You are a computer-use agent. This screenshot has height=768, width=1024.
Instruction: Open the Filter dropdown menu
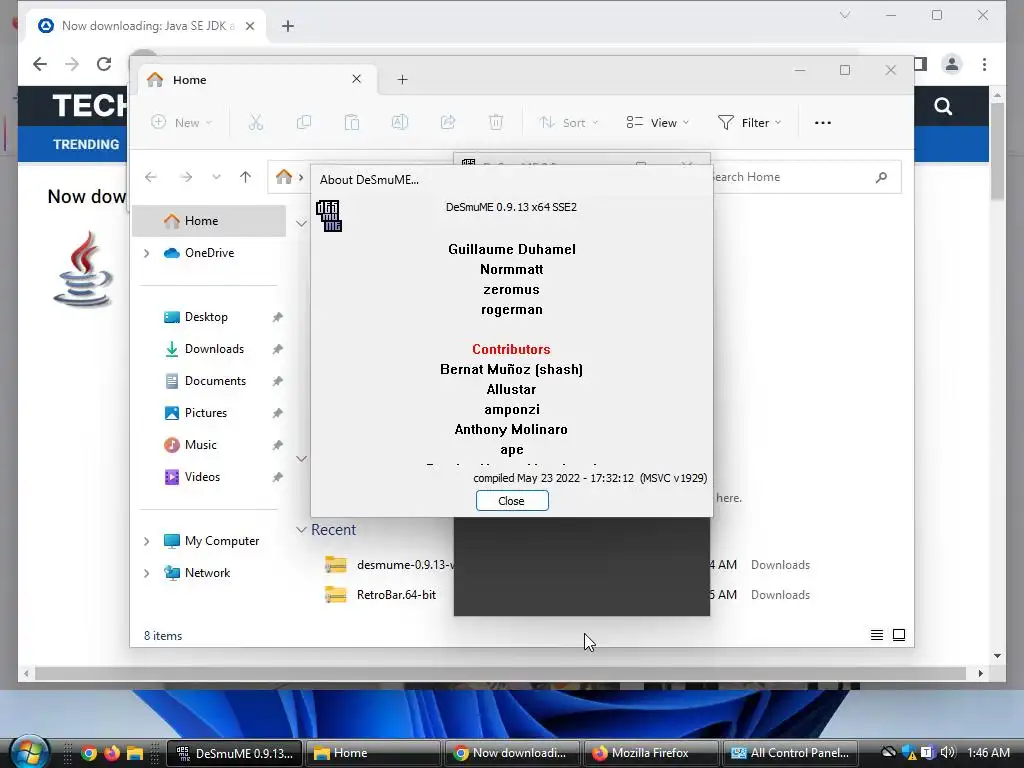(x=749, y=122)
